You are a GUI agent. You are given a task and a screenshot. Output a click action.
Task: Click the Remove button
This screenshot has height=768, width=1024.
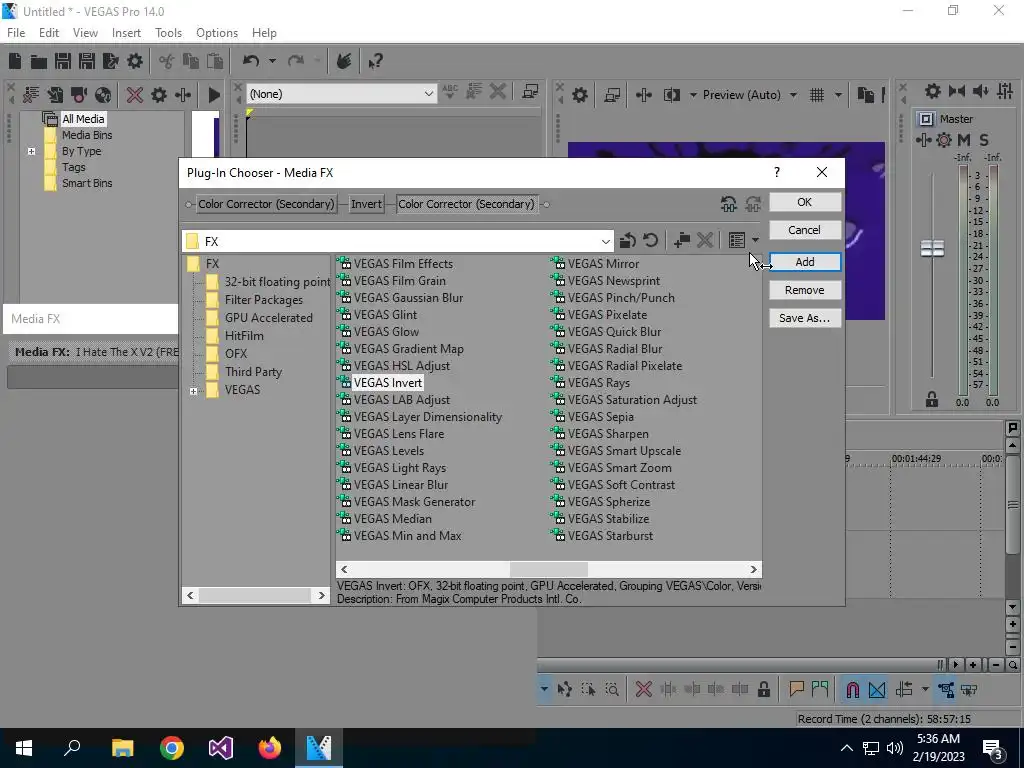805,290
